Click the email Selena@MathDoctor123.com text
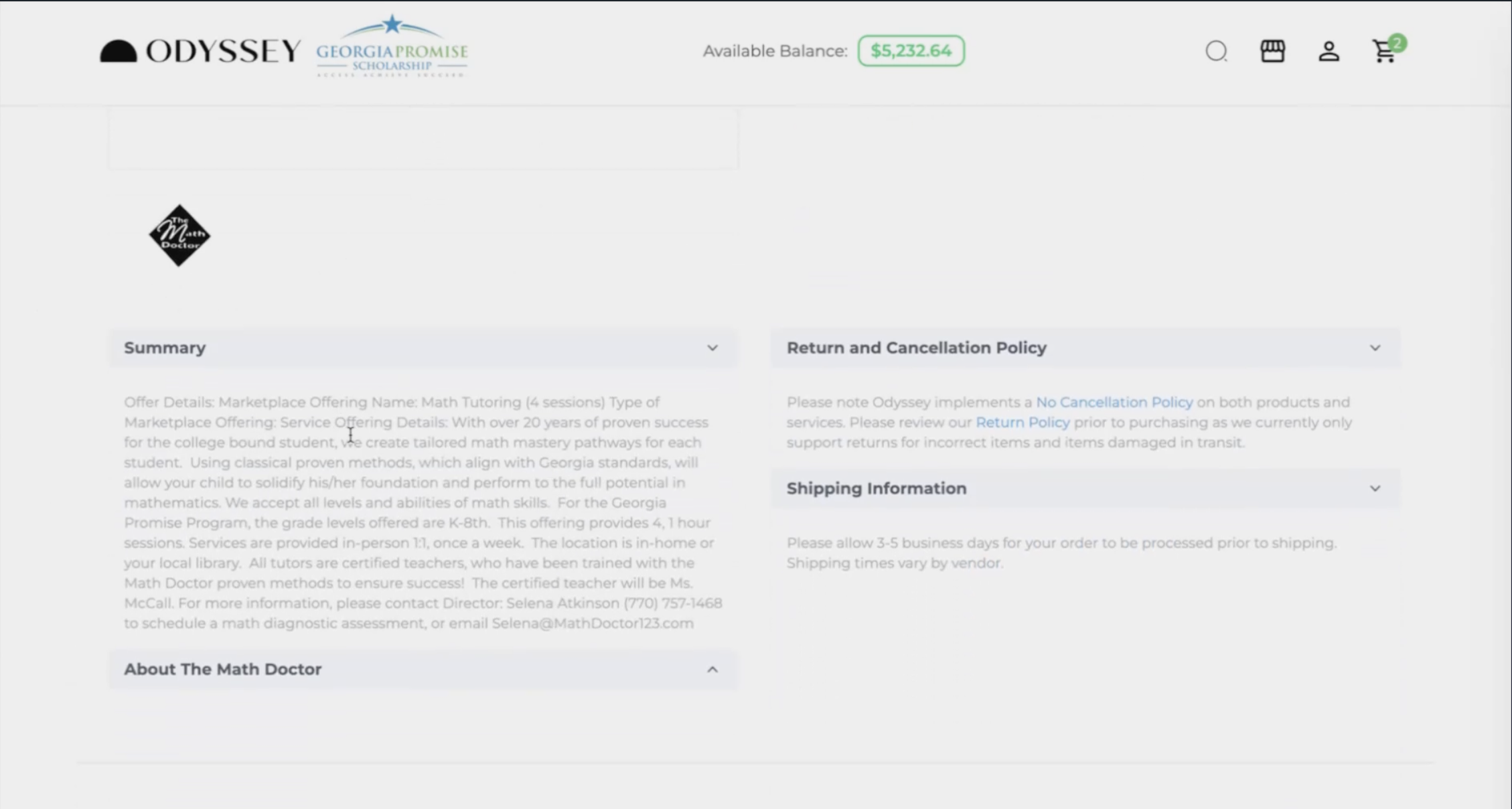Viewport: 1512px width, 809px height. [593, 623]
